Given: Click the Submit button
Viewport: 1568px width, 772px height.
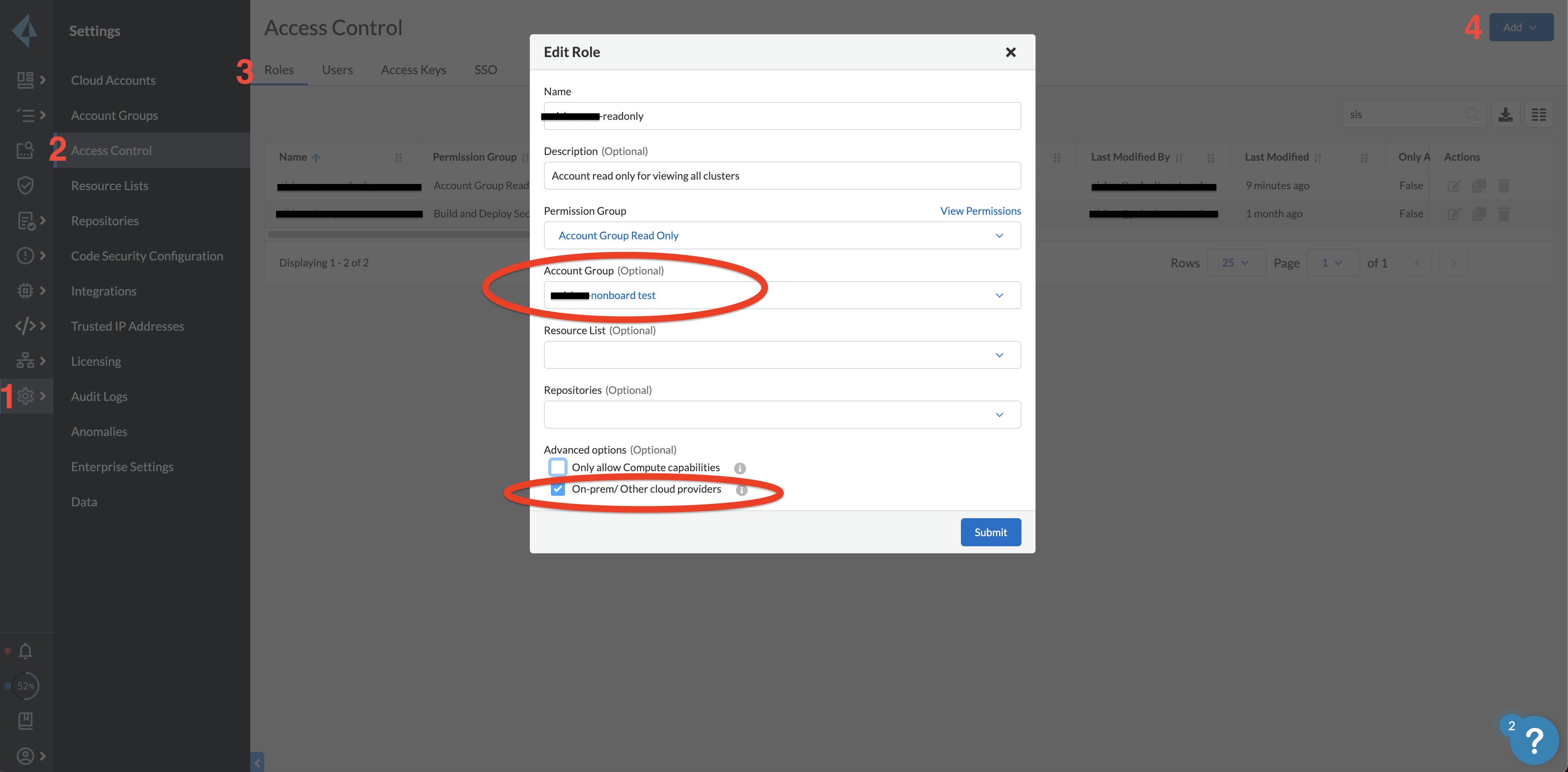Looking at the screenshot, I should coord(990,532).
